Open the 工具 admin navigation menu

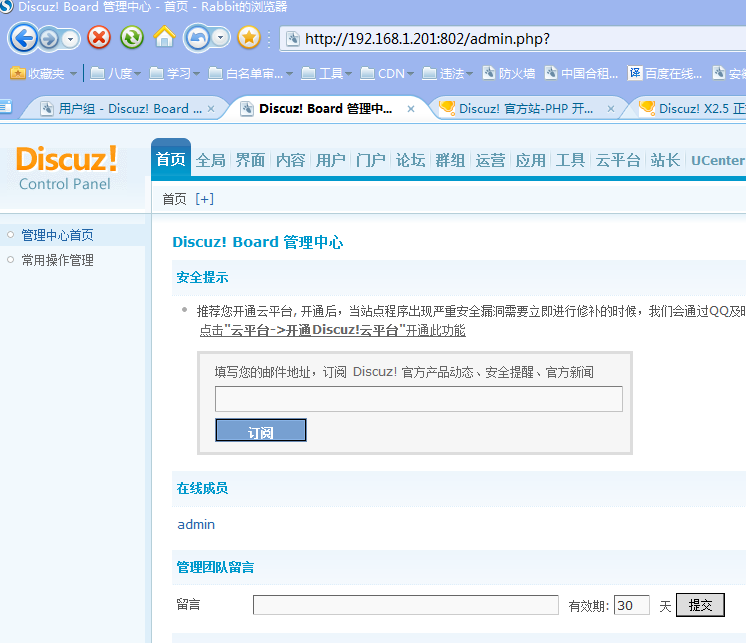570,160
